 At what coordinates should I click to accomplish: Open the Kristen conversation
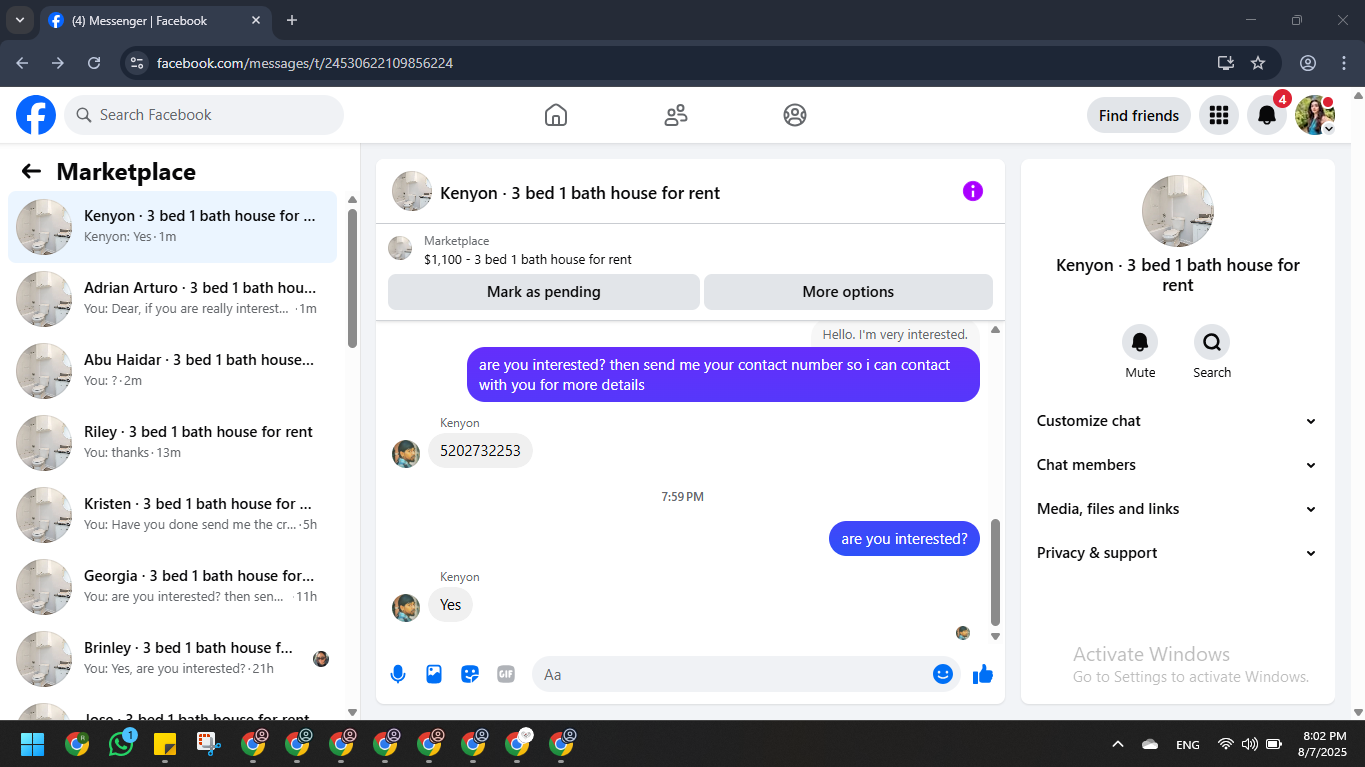click(x=172, y=515)
